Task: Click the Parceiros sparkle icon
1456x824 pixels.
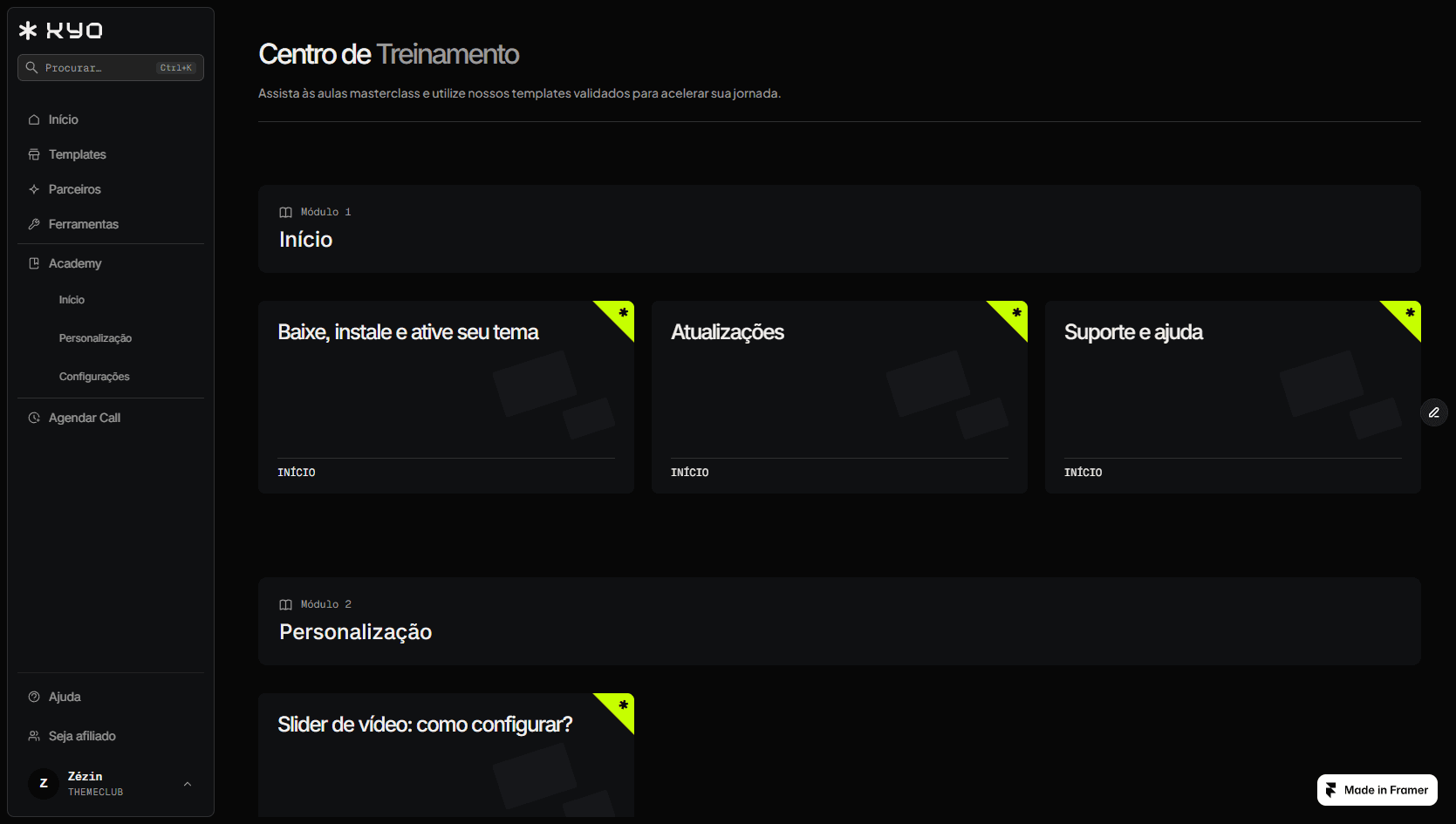Action: pyautogui.click(x=34, y=189)
